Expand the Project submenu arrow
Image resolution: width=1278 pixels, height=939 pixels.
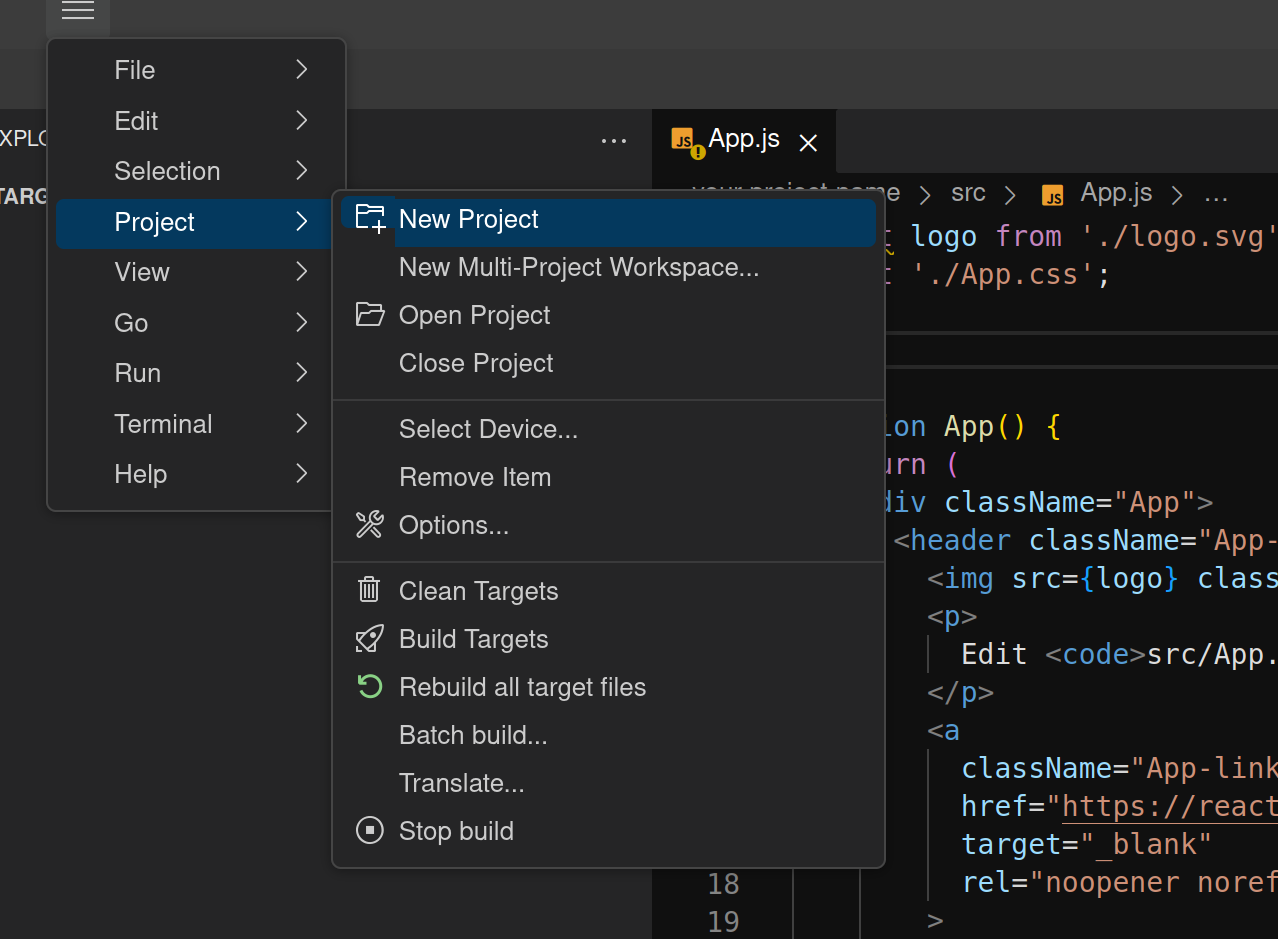pos(302,222)
